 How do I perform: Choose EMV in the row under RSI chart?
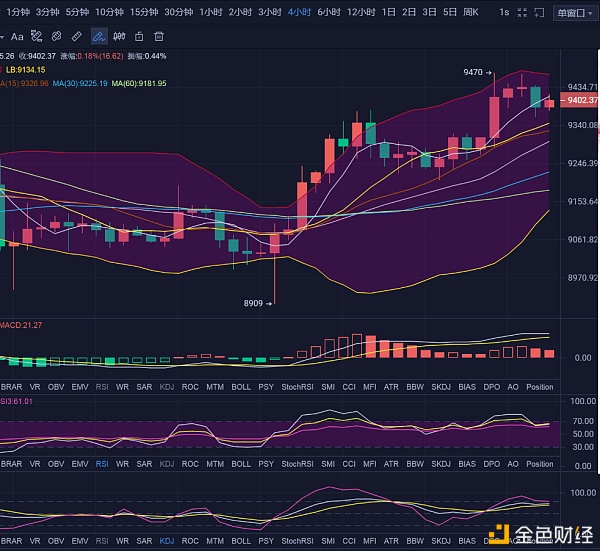click(80, 464)
